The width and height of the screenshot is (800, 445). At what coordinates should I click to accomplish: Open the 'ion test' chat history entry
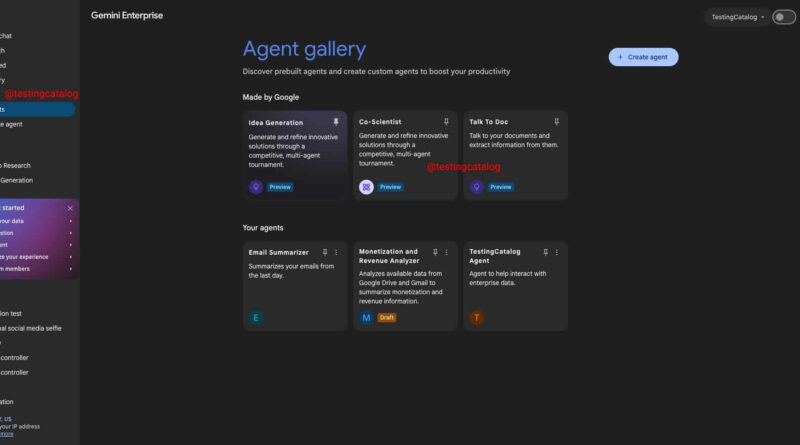[38, 313]
